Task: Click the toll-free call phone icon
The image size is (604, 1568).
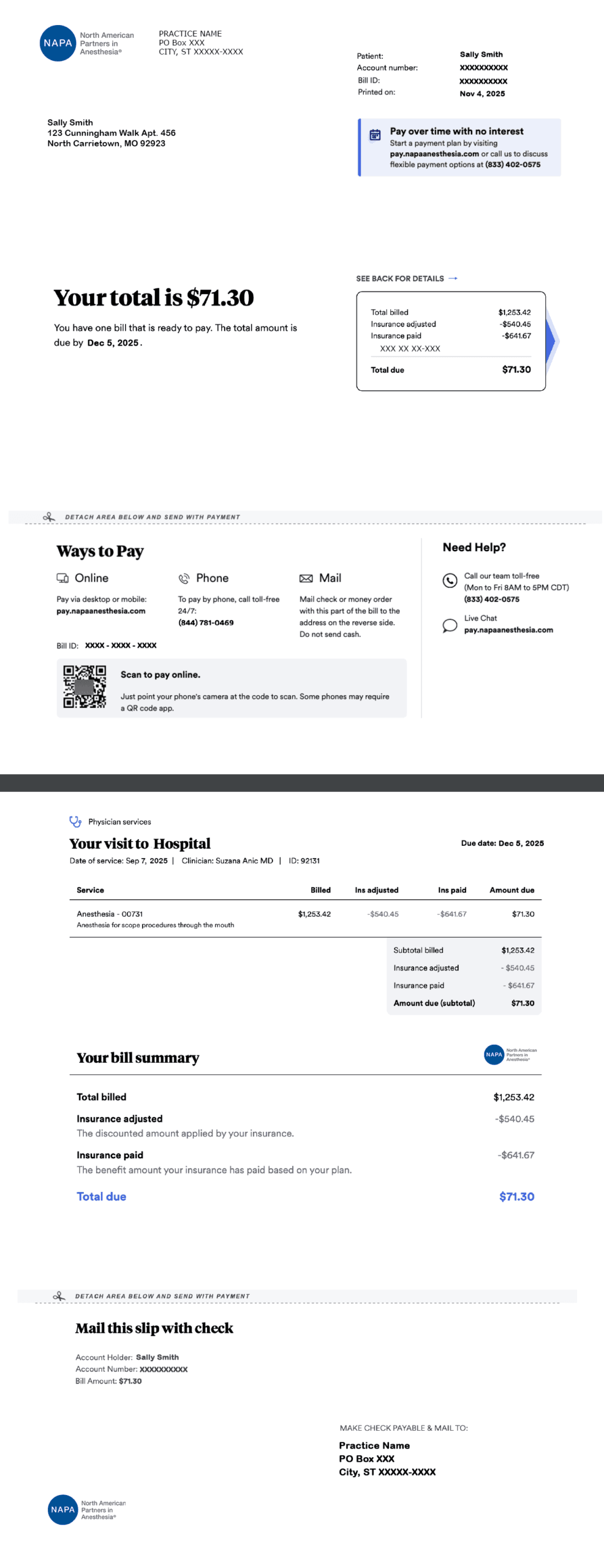Action: (450, 580)
